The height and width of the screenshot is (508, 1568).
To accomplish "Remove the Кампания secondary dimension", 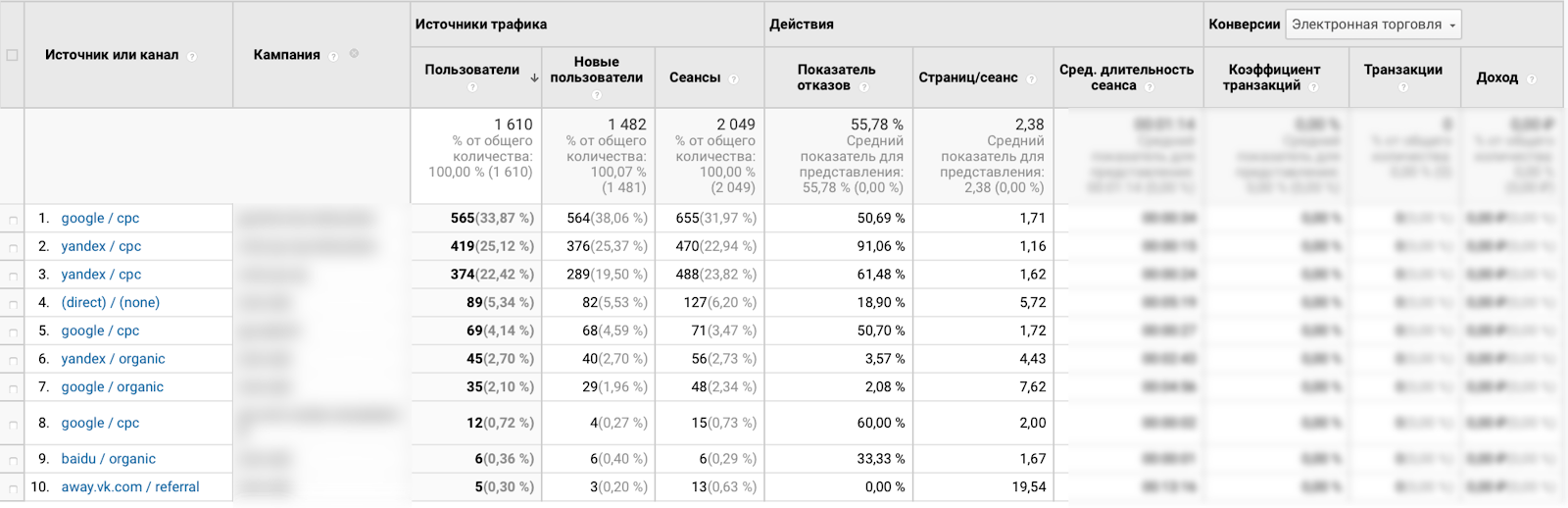I will point(354,54).
